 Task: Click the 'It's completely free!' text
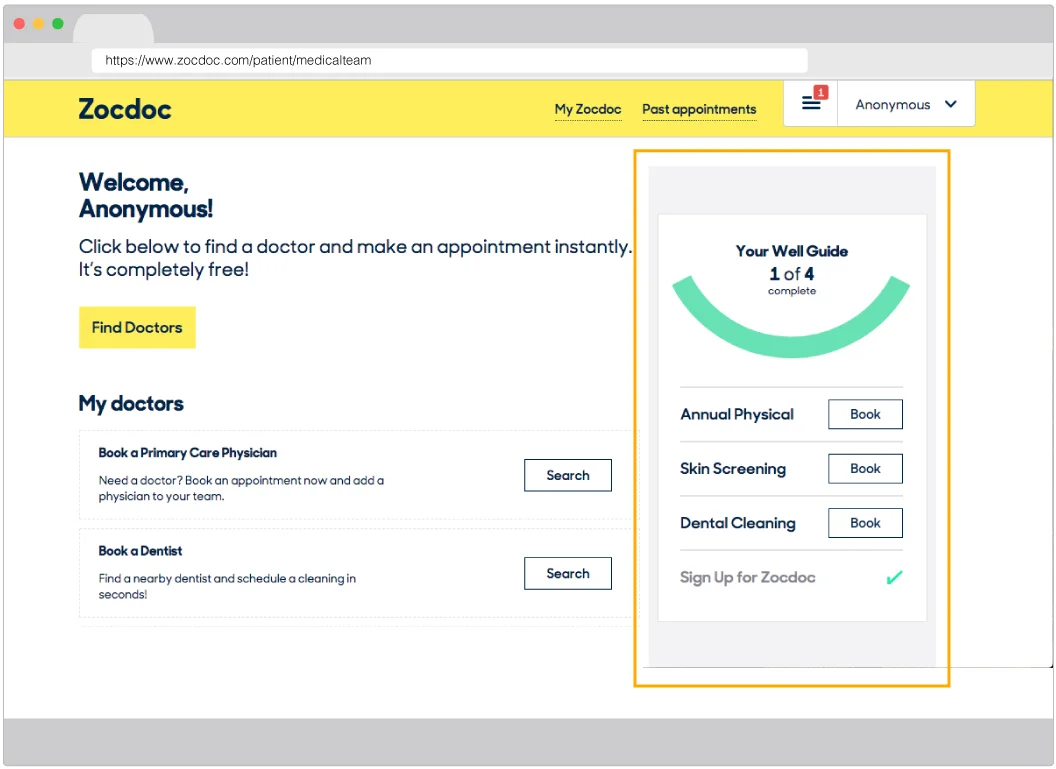point(164,269)
